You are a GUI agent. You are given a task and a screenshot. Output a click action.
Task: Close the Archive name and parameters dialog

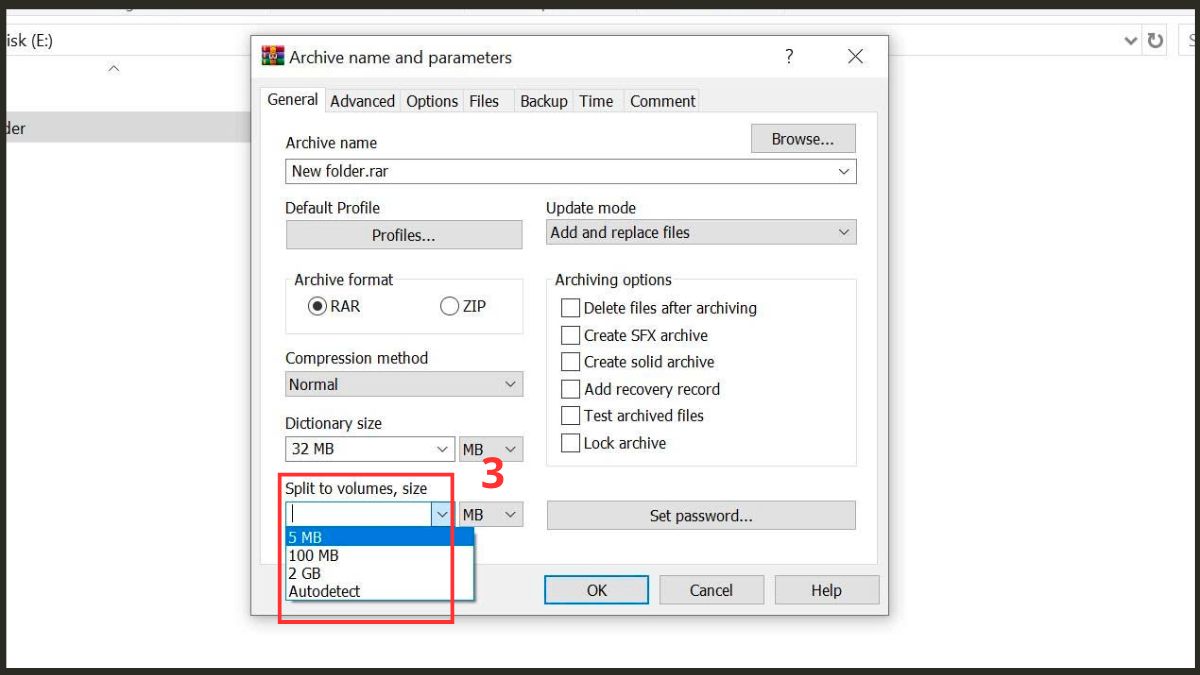click(855, 57)
